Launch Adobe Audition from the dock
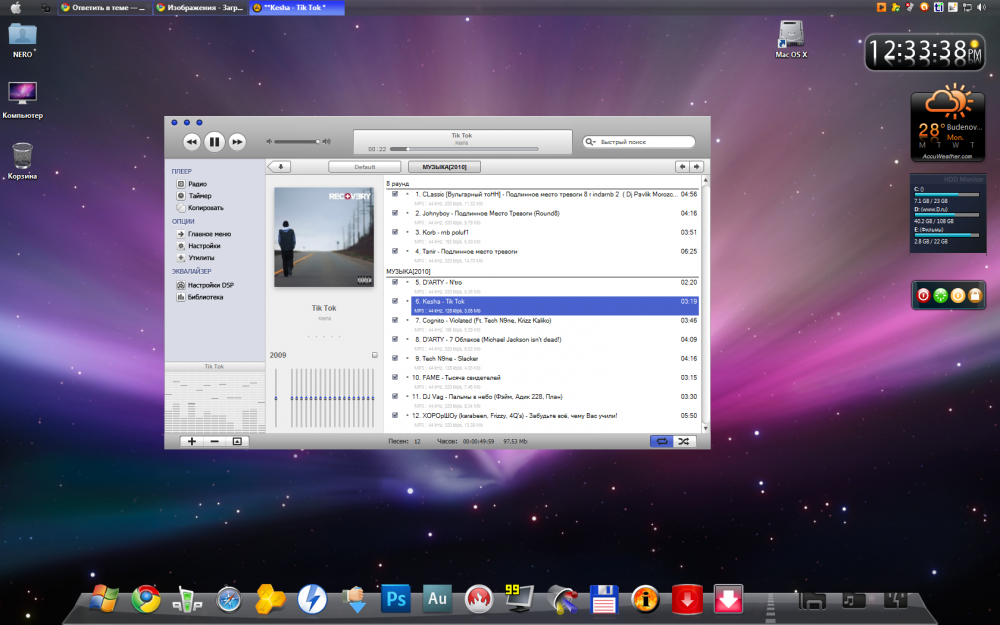 437,599
